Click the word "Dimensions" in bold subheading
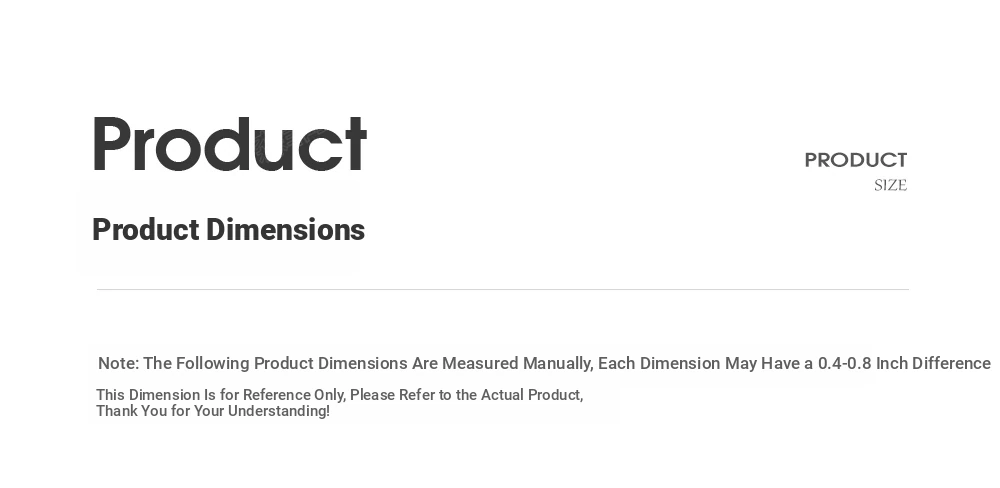 285,230
